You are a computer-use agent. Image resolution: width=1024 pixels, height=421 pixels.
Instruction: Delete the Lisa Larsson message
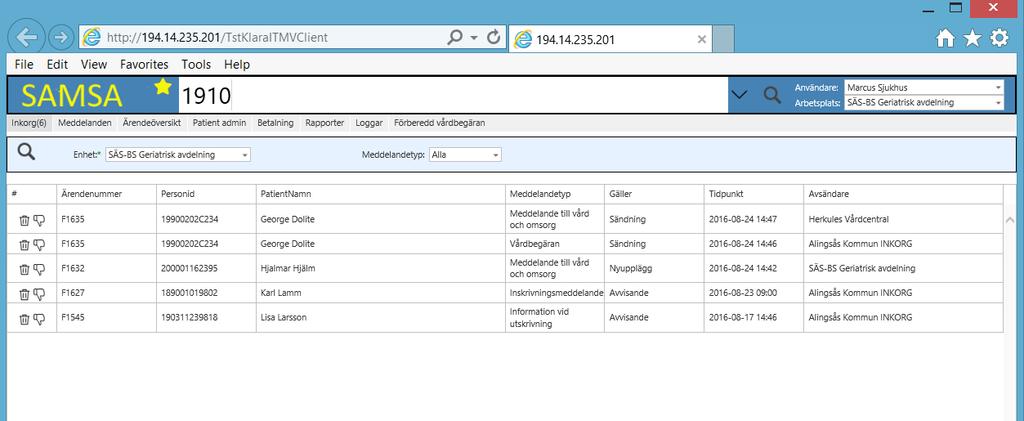tap(24, 319)
